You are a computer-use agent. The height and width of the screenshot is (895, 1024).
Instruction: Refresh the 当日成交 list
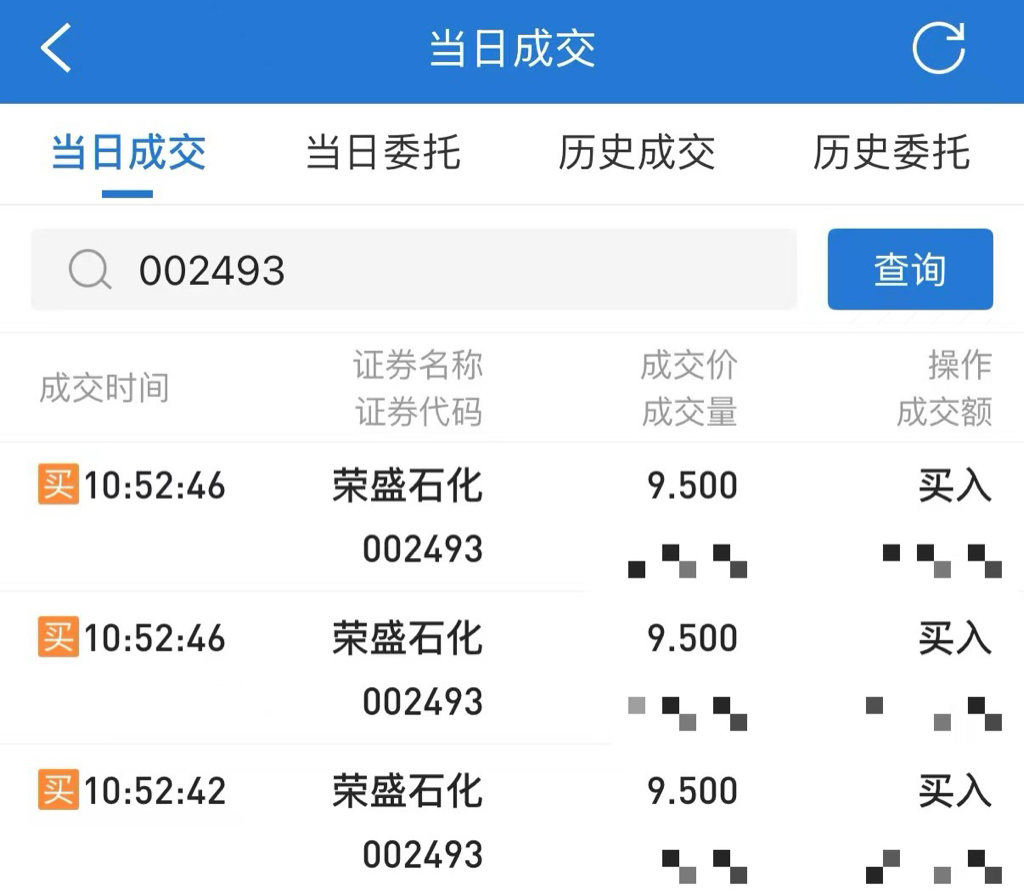tap(939, 48)
